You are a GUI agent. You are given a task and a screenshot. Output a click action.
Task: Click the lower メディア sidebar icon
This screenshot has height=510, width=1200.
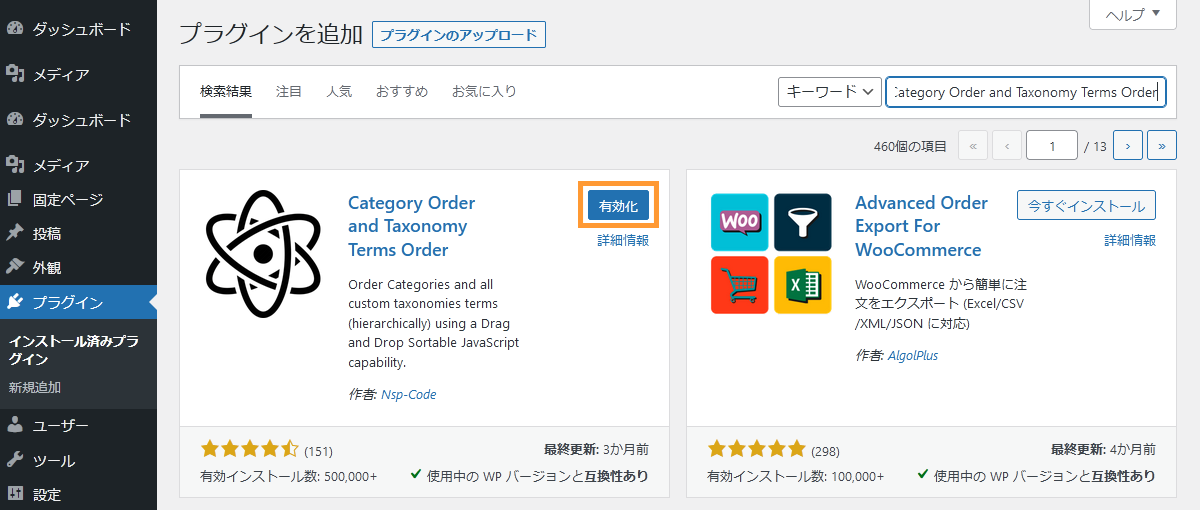click(x=15, y=165)
